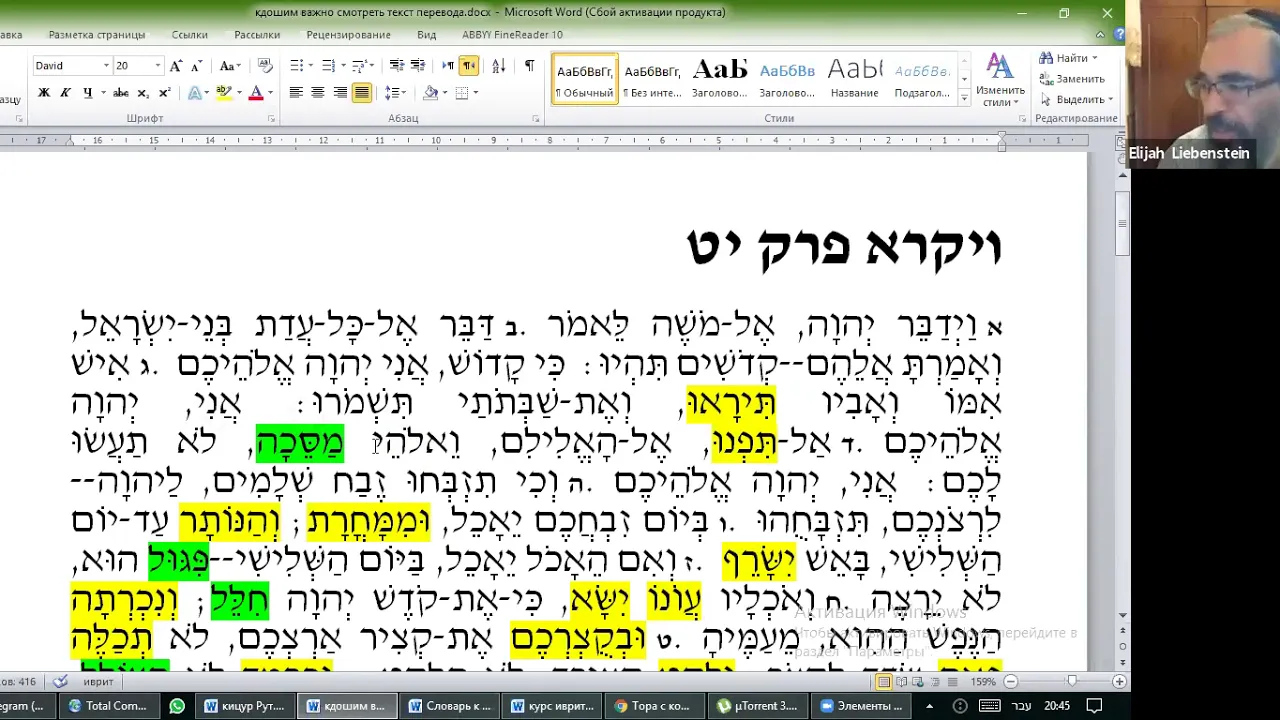The height and width of the screenshot is (720, 1280).
Task: Sort text alphabetically
Action: 499,66
